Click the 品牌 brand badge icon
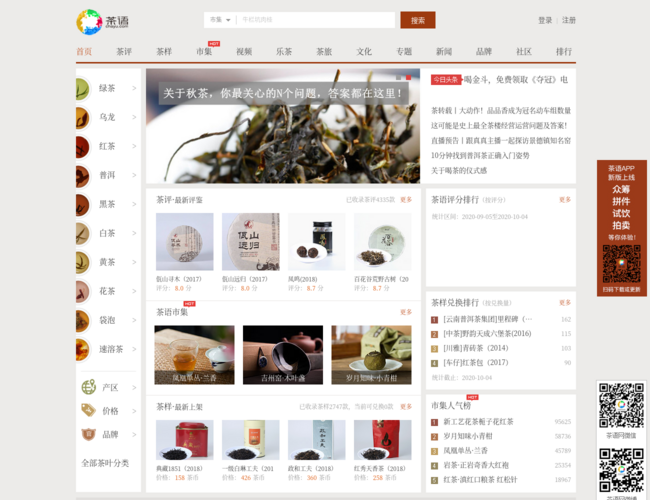Image resolution: width=650 pixels, height=500 pixels. coord(86,435)
